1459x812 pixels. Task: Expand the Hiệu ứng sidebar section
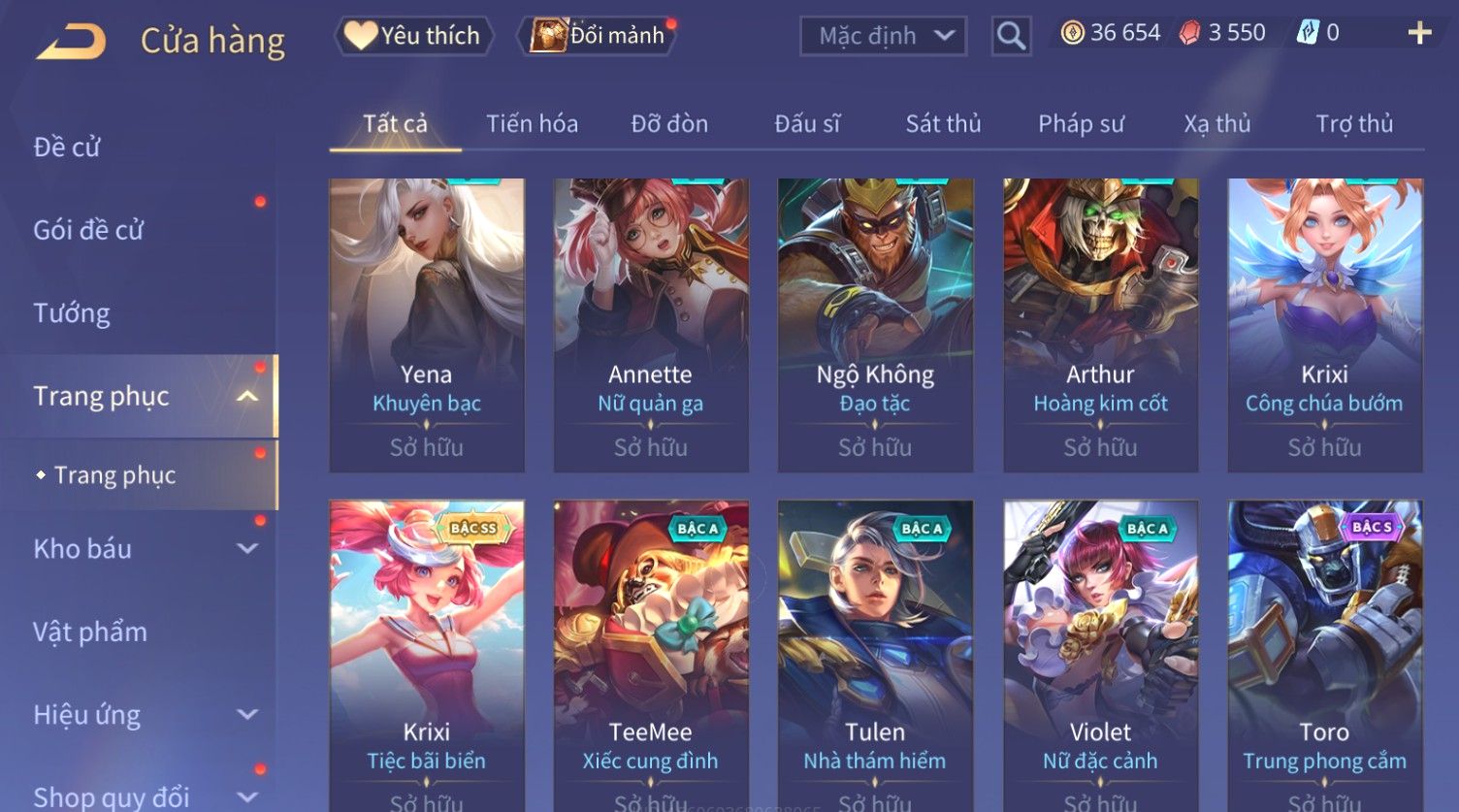247,715
